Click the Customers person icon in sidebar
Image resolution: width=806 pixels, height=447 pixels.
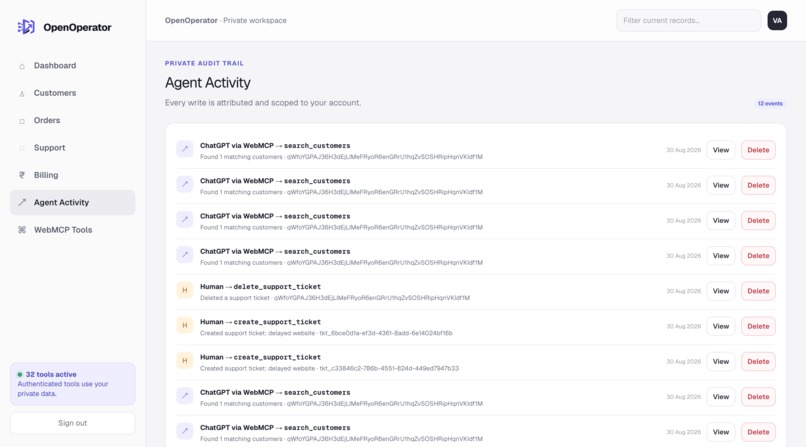click(x=22, y=93)
